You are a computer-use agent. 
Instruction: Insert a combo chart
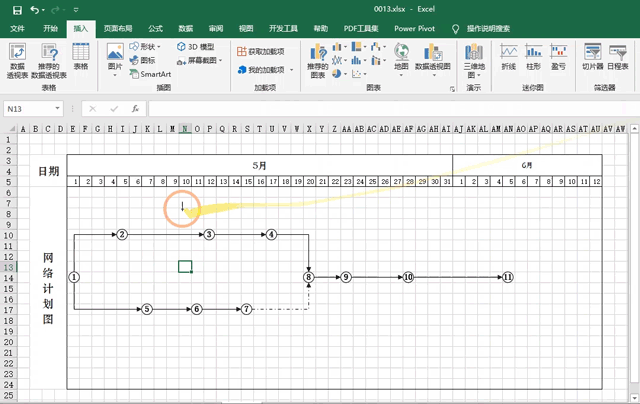[378, 60]
